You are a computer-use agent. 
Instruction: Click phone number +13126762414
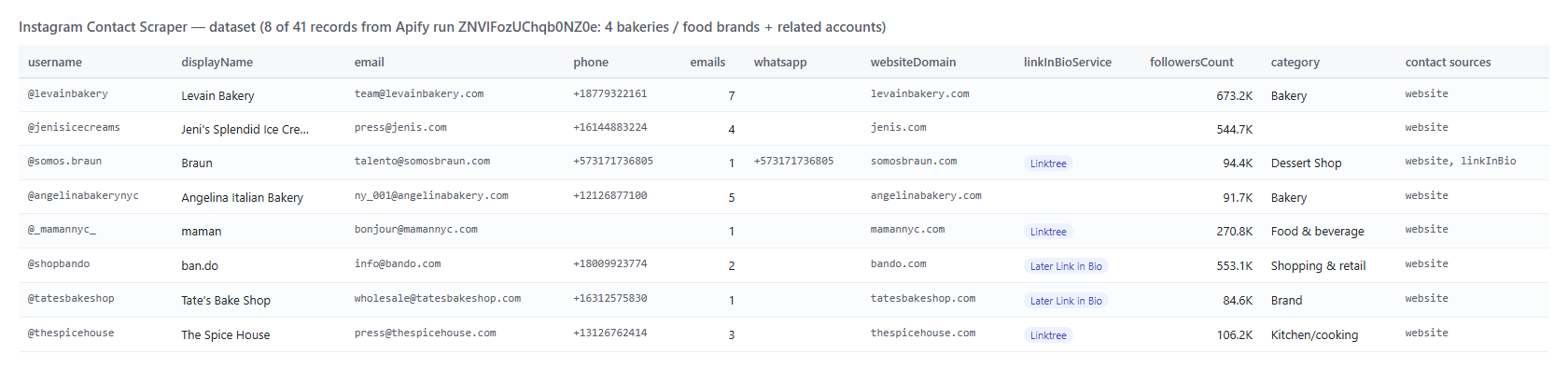pyautogui.click(x=610, y=334)
